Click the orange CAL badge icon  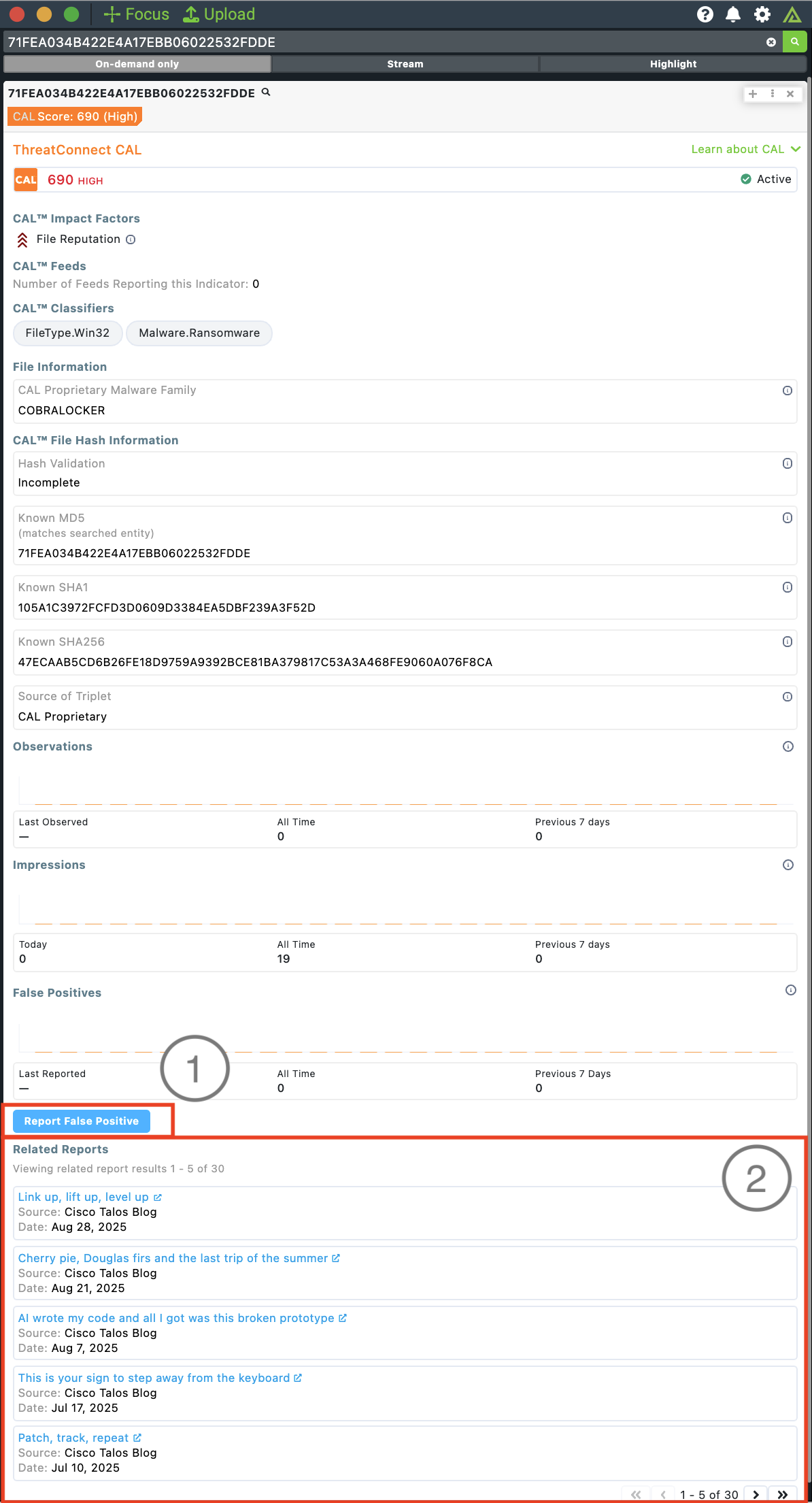click(26, 180)
